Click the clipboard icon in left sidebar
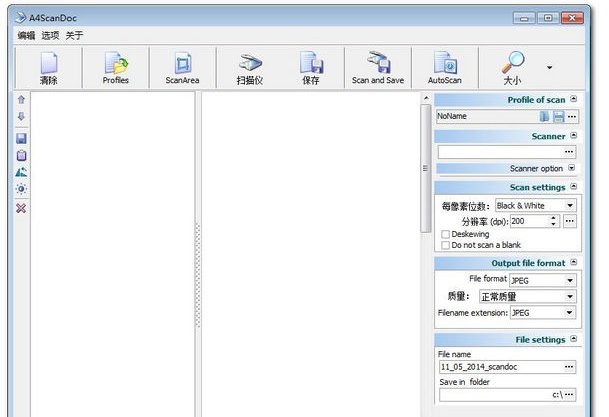The image size is (609, 417). [x=21, y=155]
